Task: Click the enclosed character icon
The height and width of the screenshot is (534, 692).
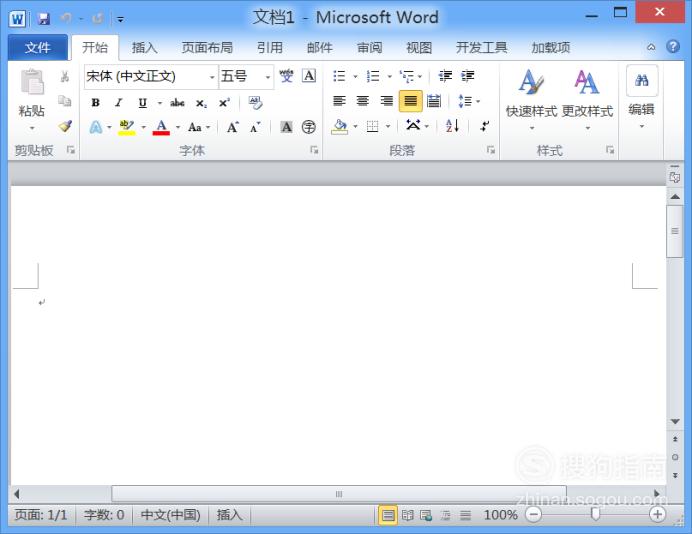Action: click(308, 127)
